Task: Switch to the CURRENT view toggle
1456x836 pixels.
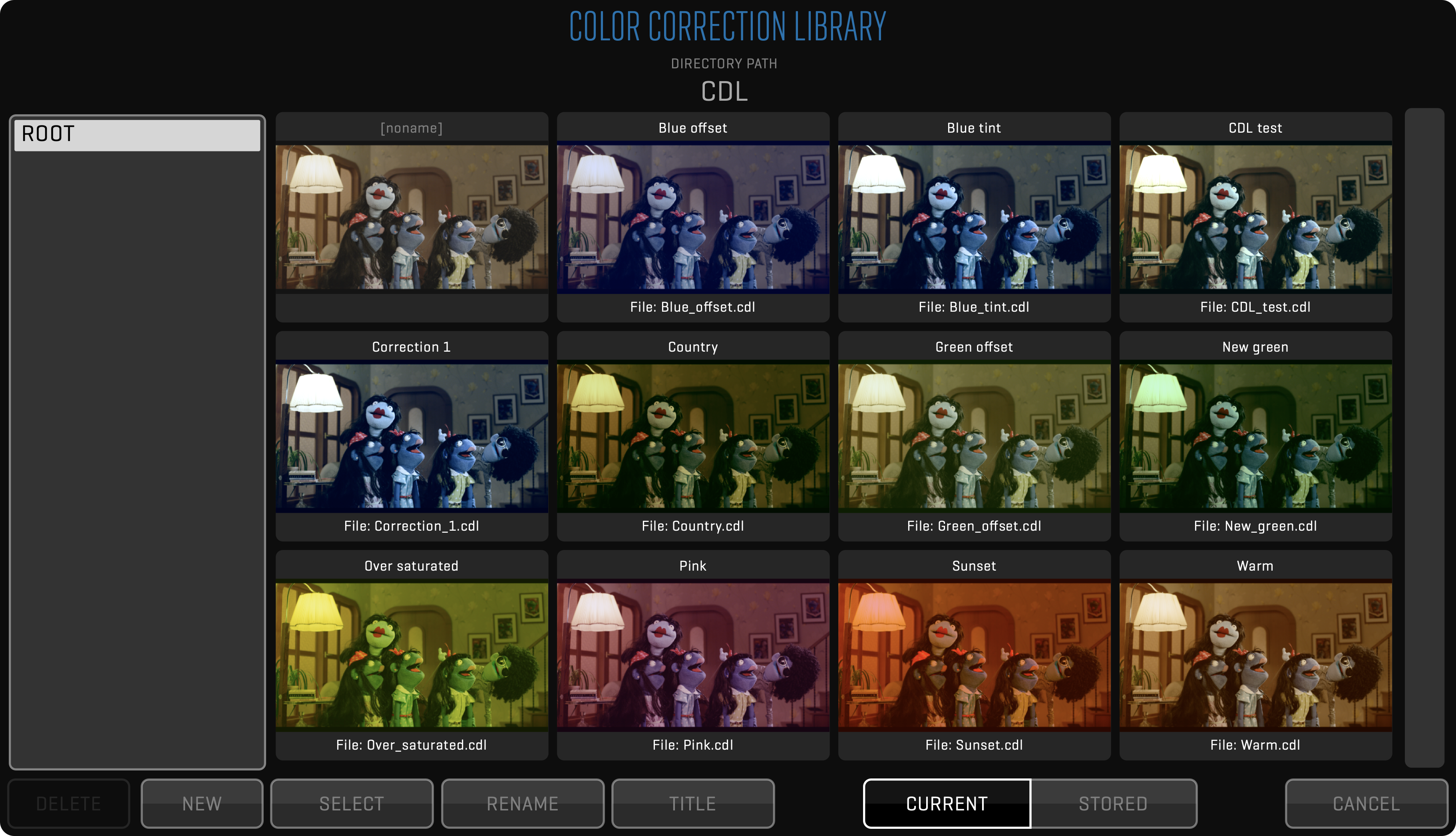Action: coord(947,803)
